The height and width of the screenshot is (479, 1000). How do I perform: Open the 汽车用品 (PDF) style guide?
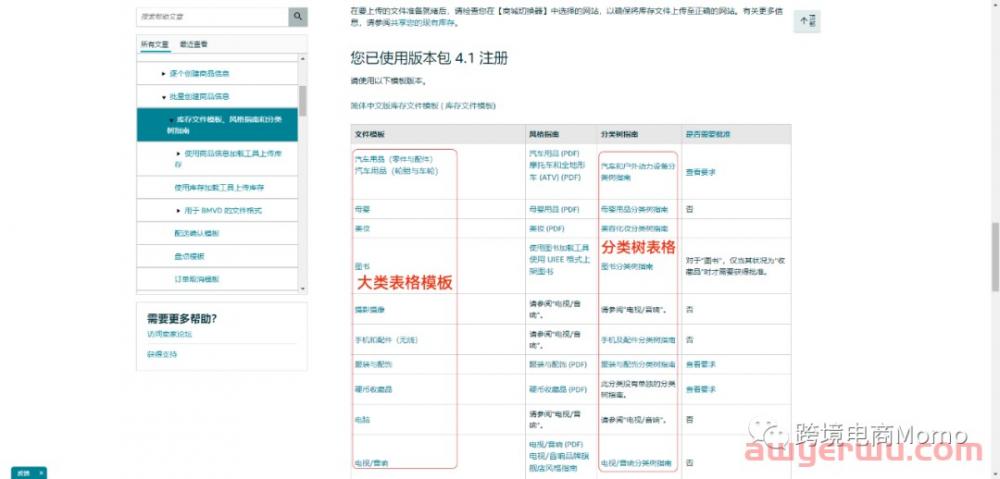coord(554,154)
